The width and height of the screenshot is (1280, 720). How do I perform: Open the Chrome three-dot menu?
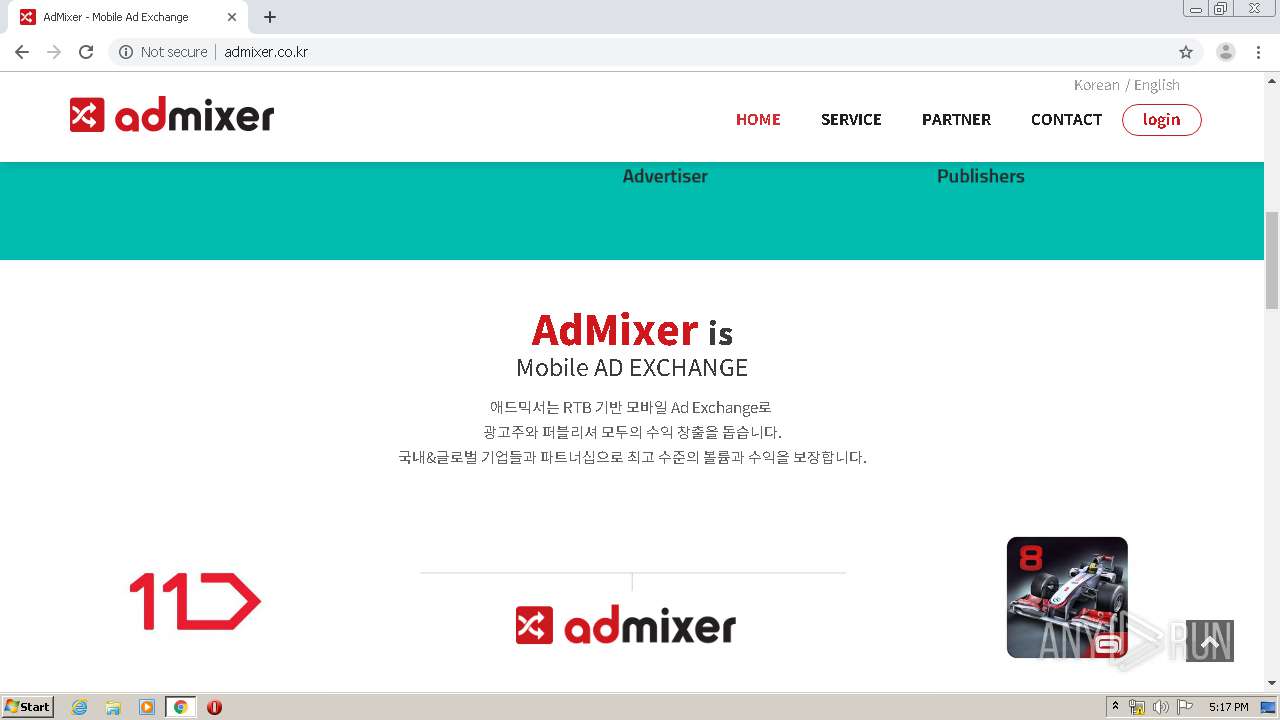click(1258, 52)
